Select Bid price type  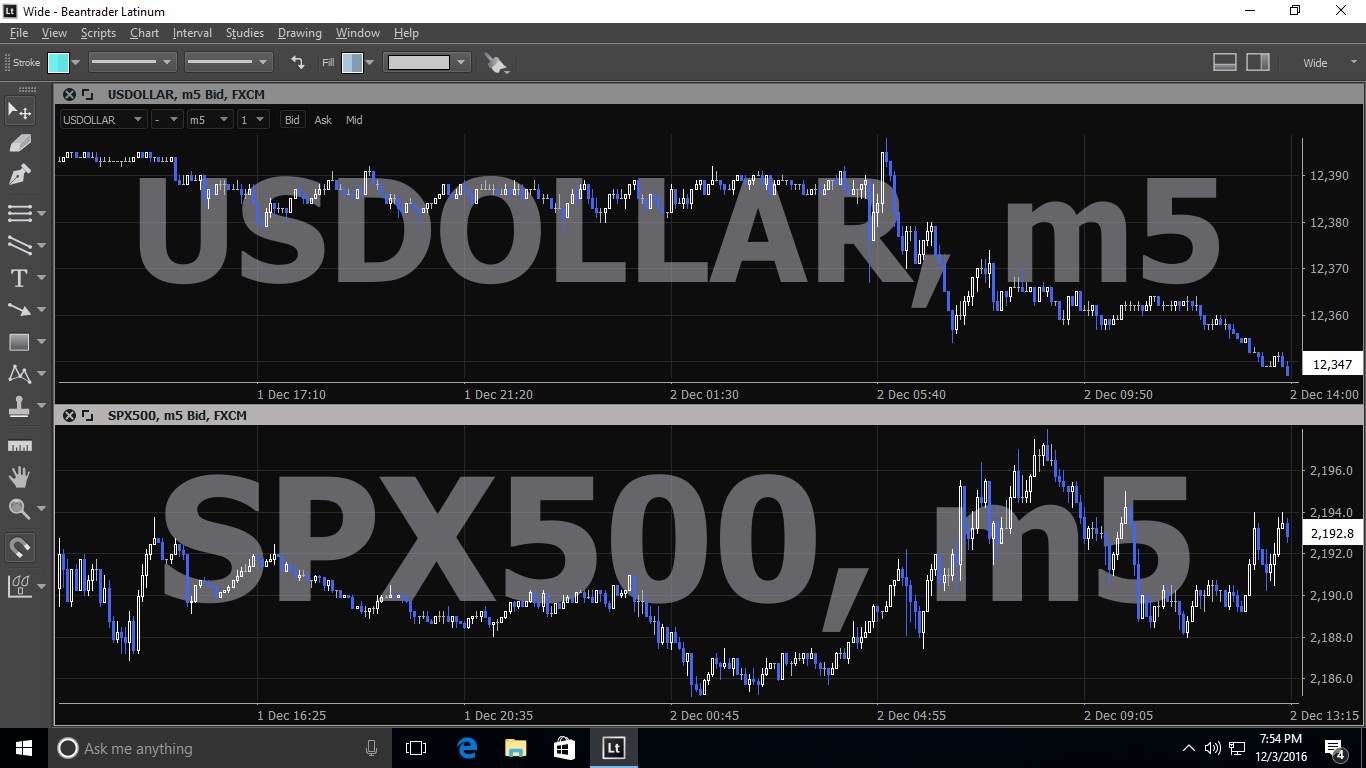tap(292, 120)
